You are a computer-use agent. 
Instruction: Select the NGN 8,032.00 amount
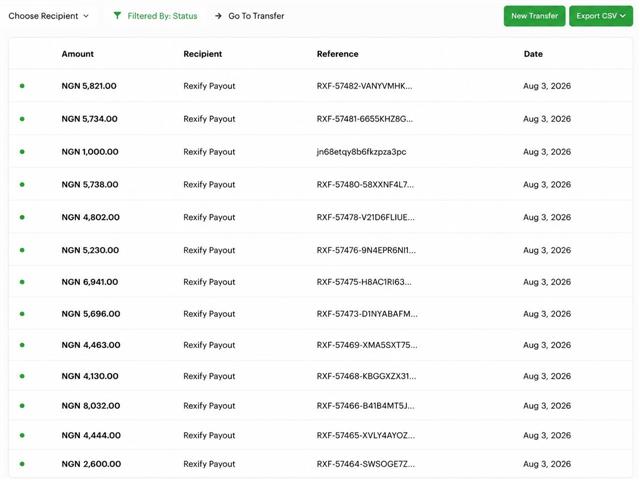[x=91, y=406]
